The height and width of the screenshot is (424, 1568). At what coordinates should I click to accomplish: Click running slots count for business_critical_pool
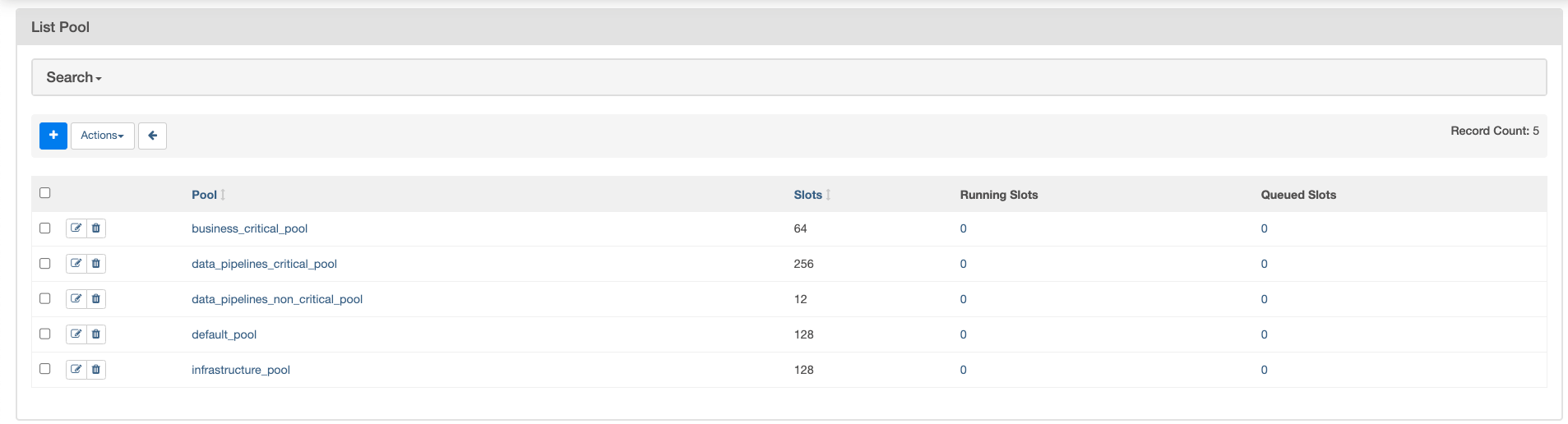click(964, 228)
